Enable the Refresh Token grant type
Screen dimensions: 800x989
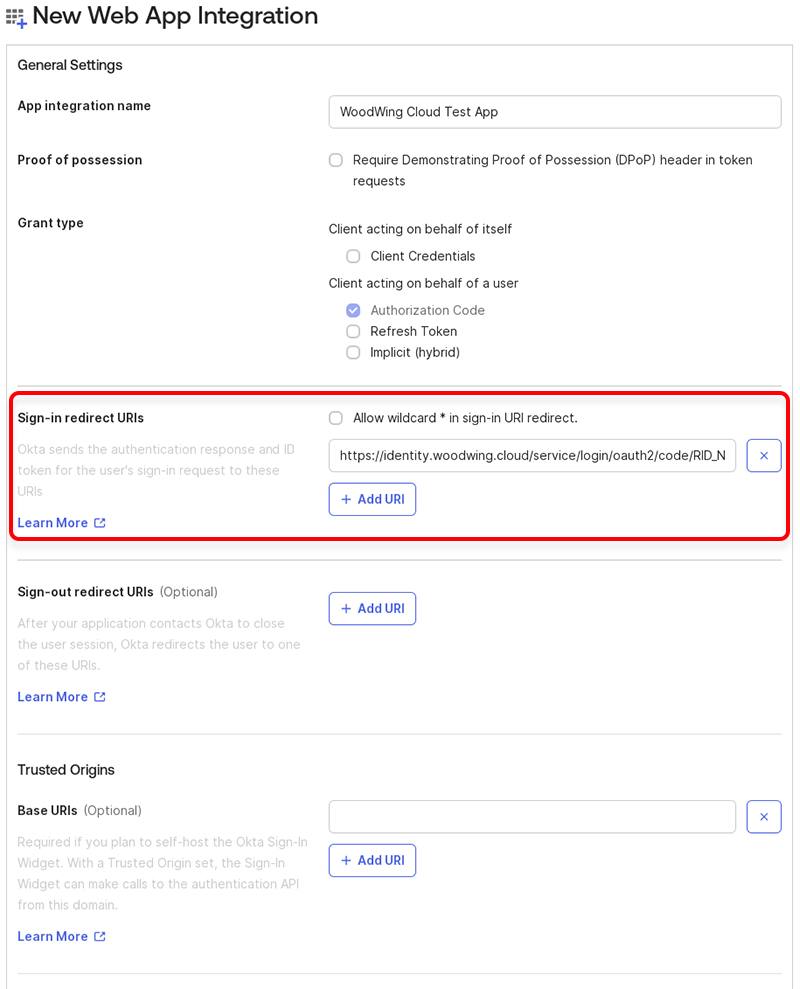[353, 331]
